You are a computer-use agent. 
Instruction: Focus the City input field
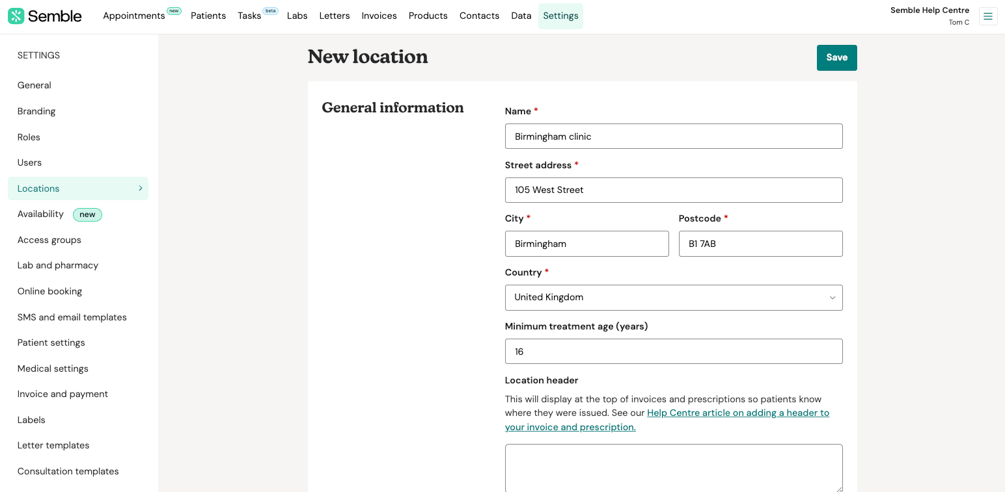586,243
